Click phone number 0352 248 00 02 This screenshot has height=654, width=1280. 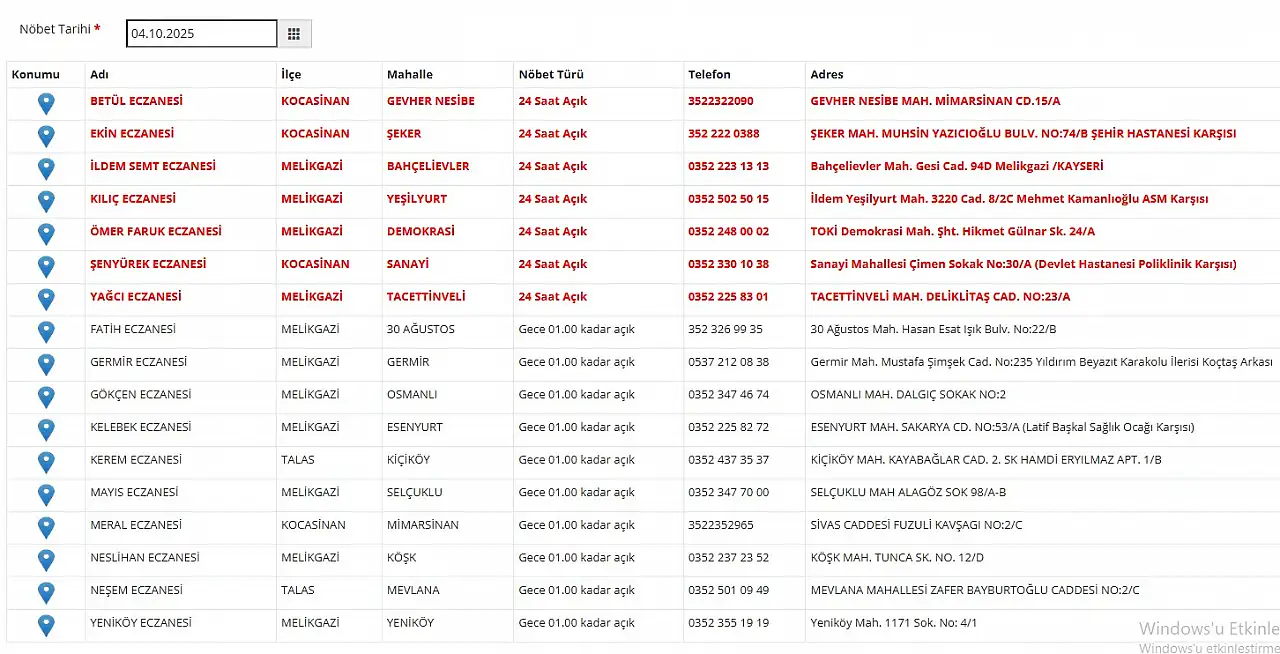point(728,231)
